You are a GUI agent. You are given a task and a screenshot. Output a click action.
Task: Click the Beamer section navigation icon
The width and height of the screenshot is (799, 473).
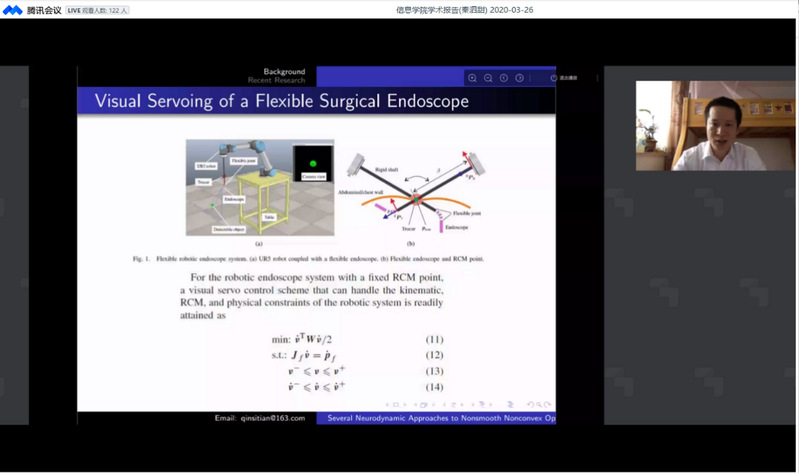[482, 405]
